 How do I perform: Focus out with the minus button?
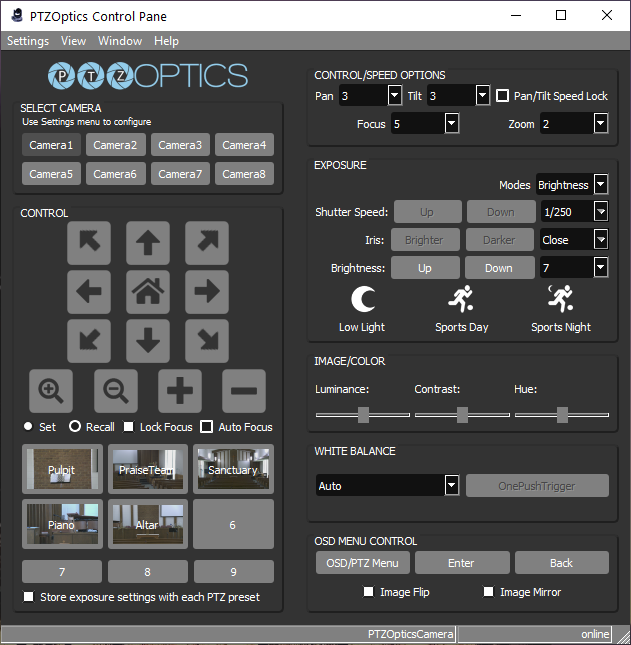[x=244, y=391]
